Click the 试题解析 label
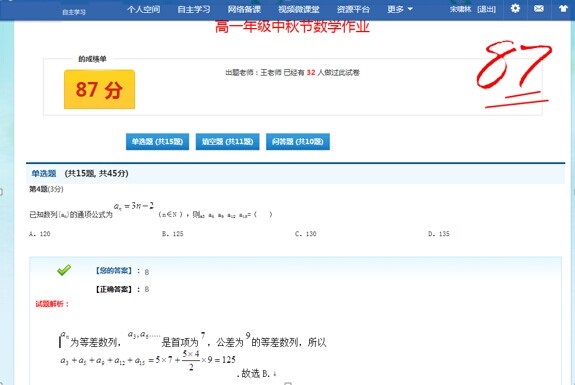Viewport: 575px width, 385px height. tap(52, 304)
